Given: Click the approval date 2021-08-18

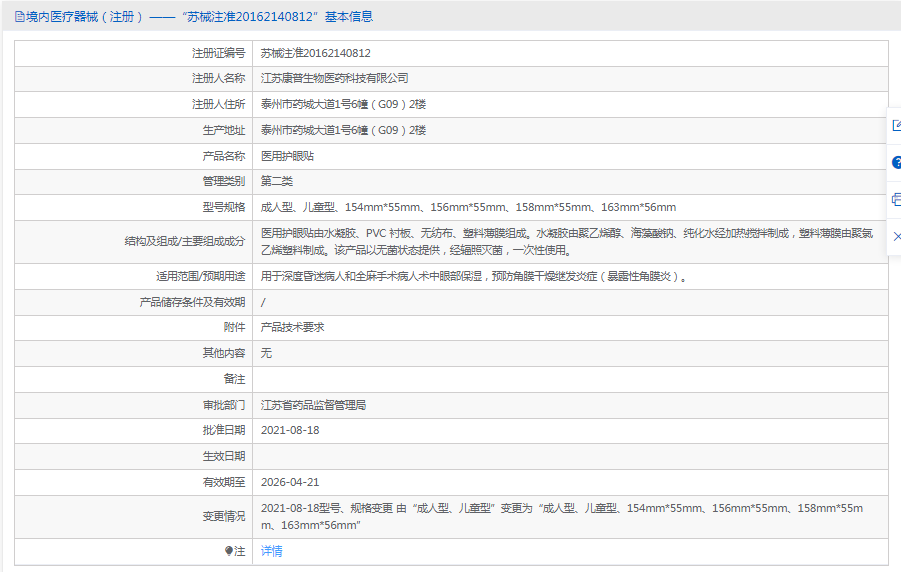Looking at the screenshot, I should [290, 430].
